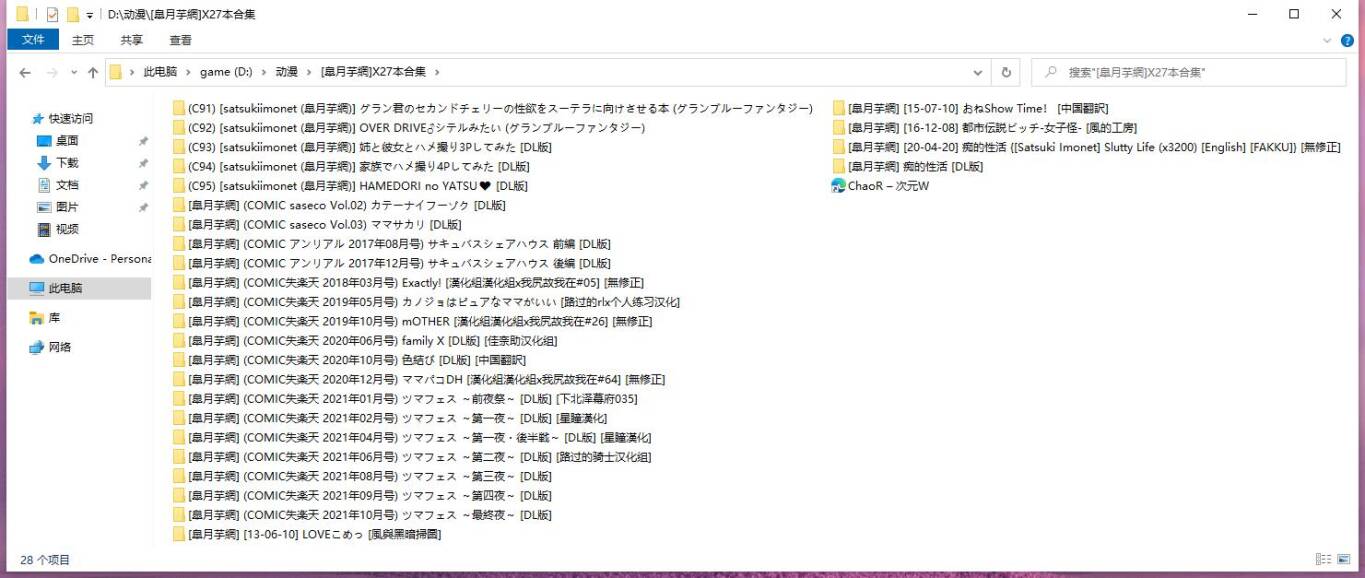Image resolution: width=1365 pixels, height=578 pixels.
Task: Open 桌面 in the navigation pane
Action: coord(67,141)
